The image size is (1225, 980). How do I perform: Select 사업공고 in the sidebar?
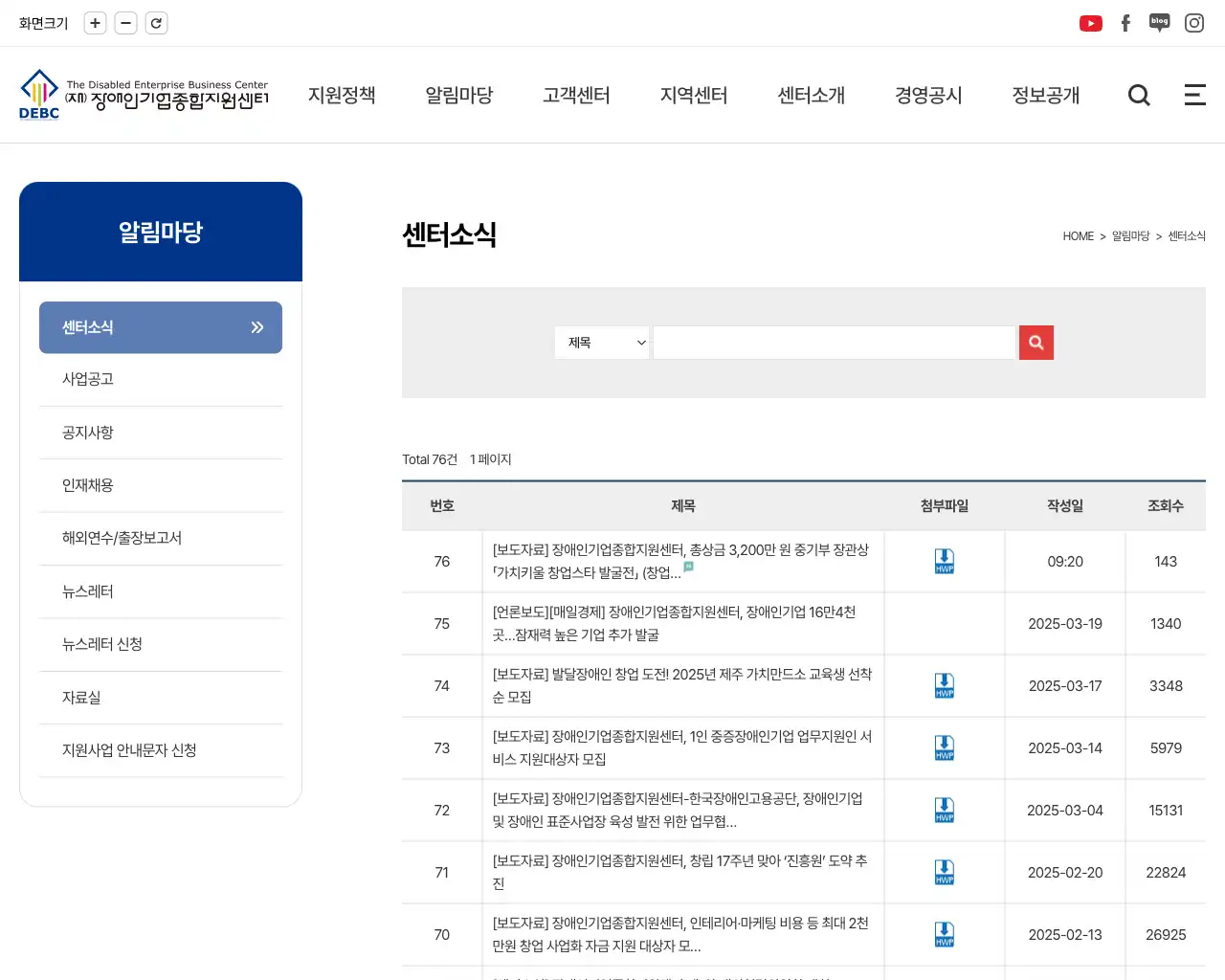pyautogui.click(x=161, y=379)
